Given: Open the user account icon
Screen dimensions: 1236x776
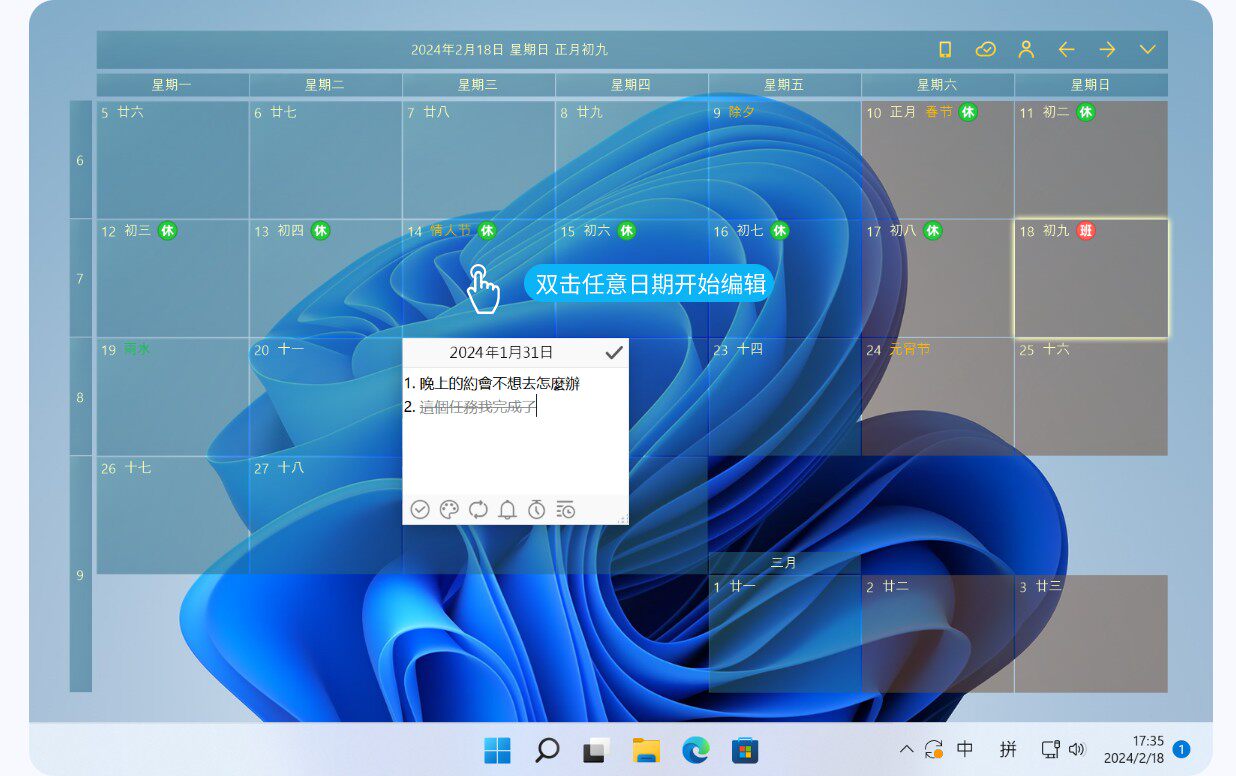Looking at the screenshot, I should point(1026,49).
